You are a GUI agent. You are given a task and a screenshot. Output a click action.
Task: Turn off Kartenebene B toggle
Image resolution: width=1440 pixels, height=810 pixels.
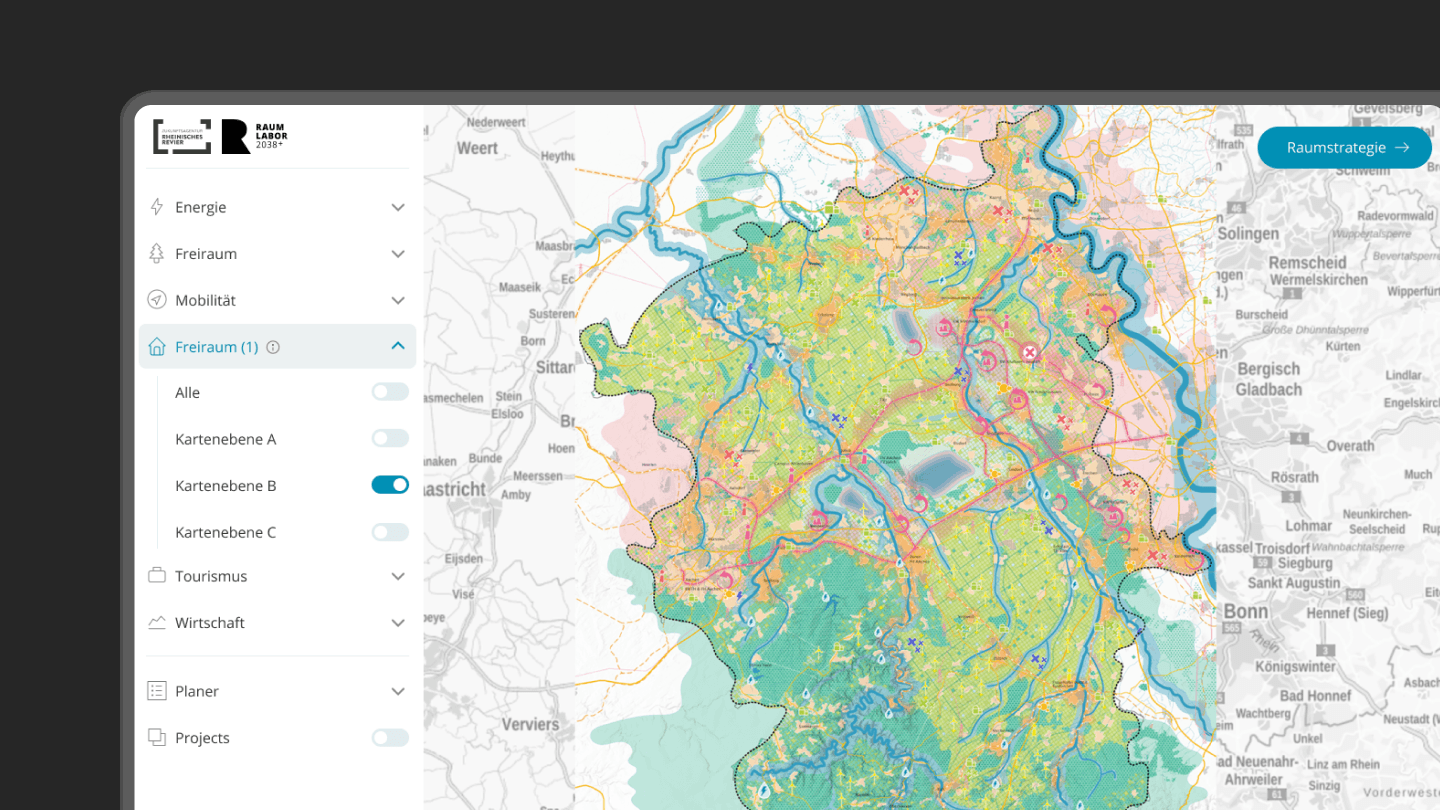[390, 485]
